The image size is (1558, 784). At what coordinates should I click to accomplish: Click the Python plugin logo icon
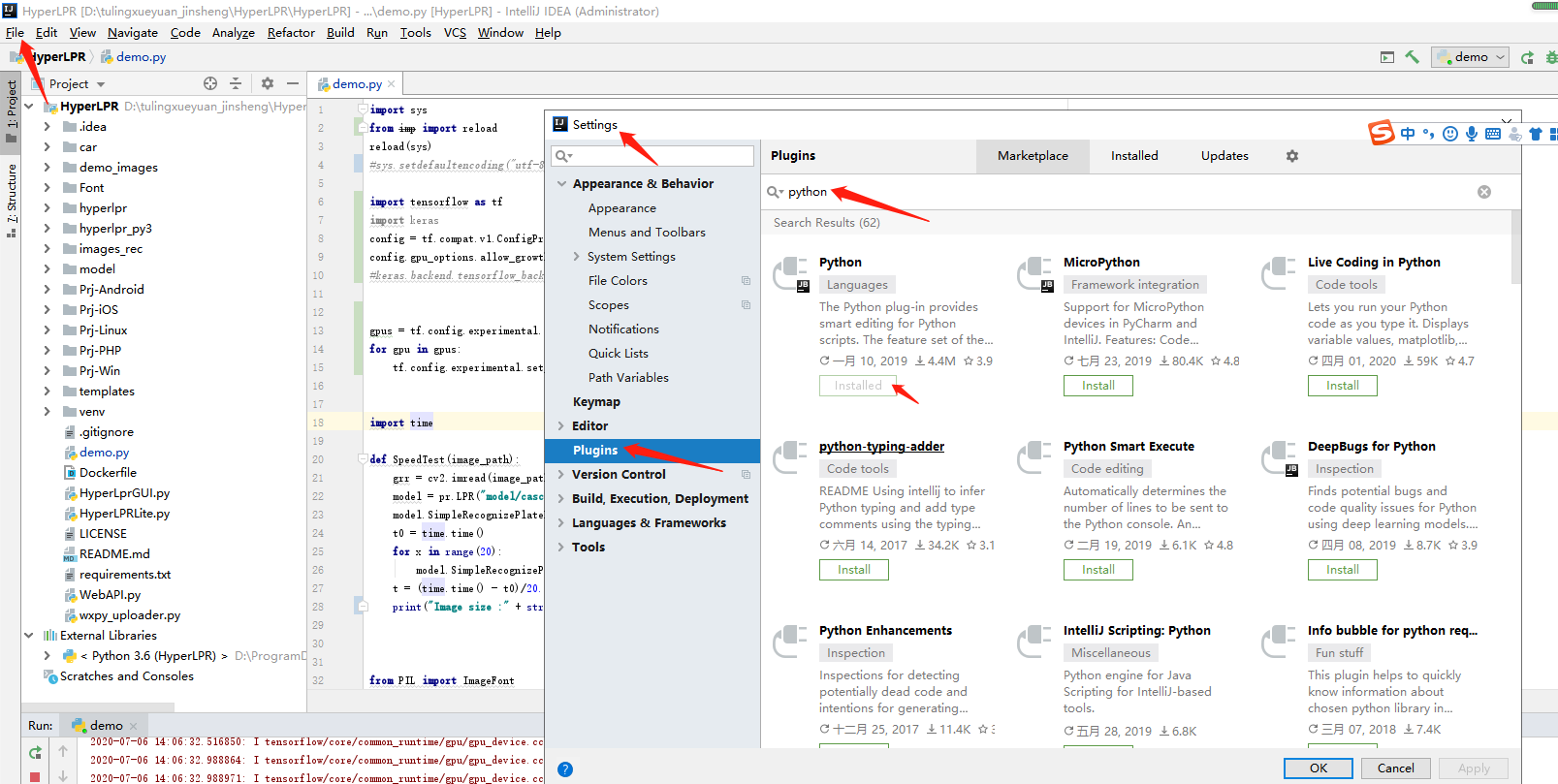pyautogui.click(x=791, y=274)
